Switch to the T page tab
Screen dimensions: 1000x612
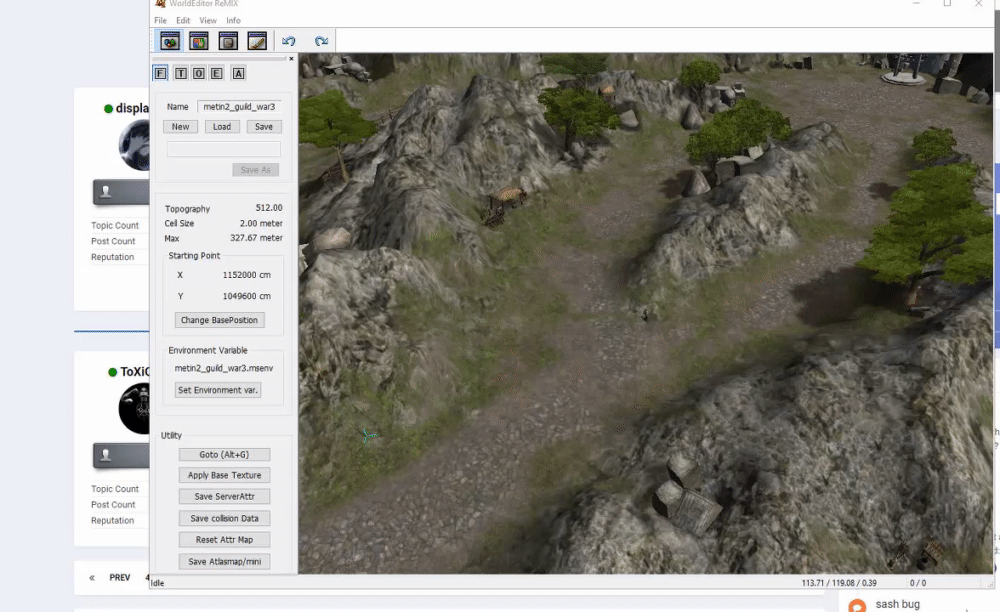pyautogui.click(x=181, y=73)
